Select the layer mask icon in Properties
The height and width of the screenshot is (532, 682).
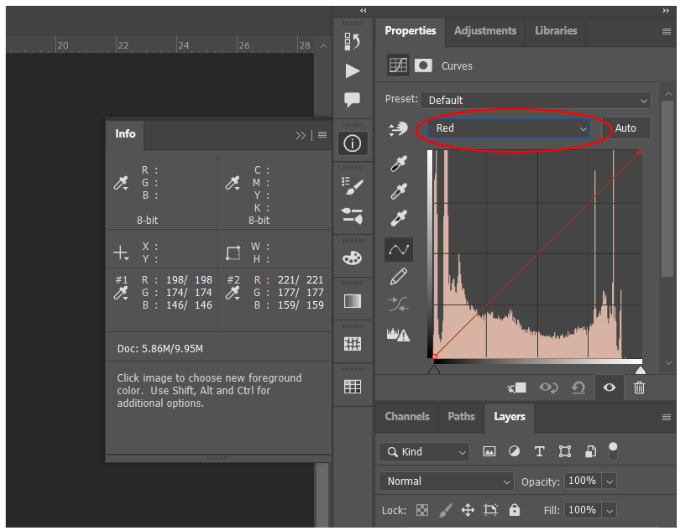coord(423,66)
